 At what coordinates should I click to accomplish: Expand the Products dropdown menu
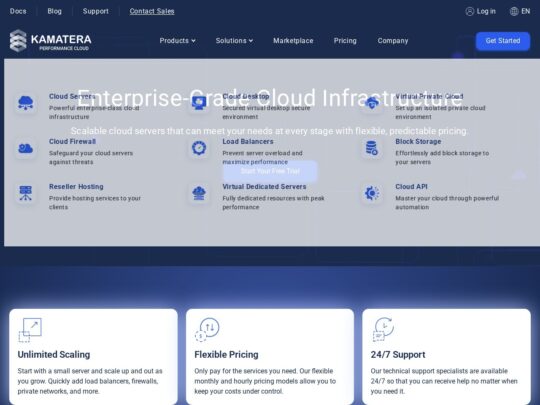pyautogui.click(x=177, y=41)
